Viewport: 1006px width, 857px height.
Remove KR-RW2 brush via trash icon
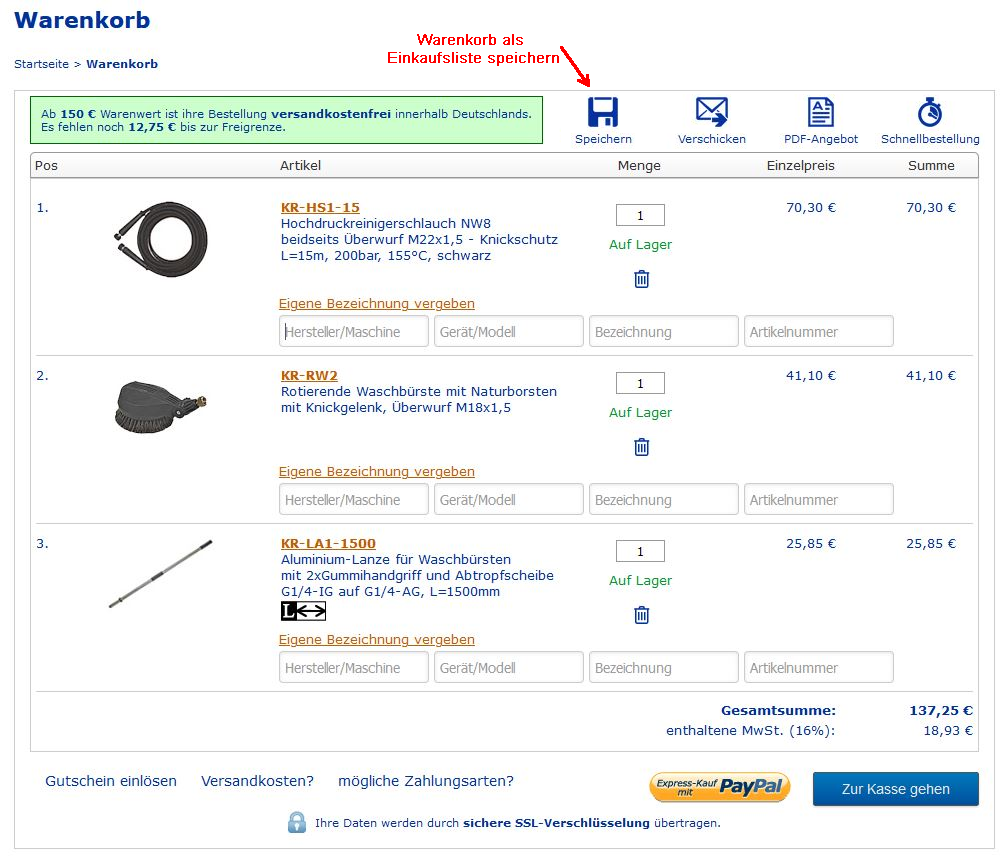coord(641,447)
